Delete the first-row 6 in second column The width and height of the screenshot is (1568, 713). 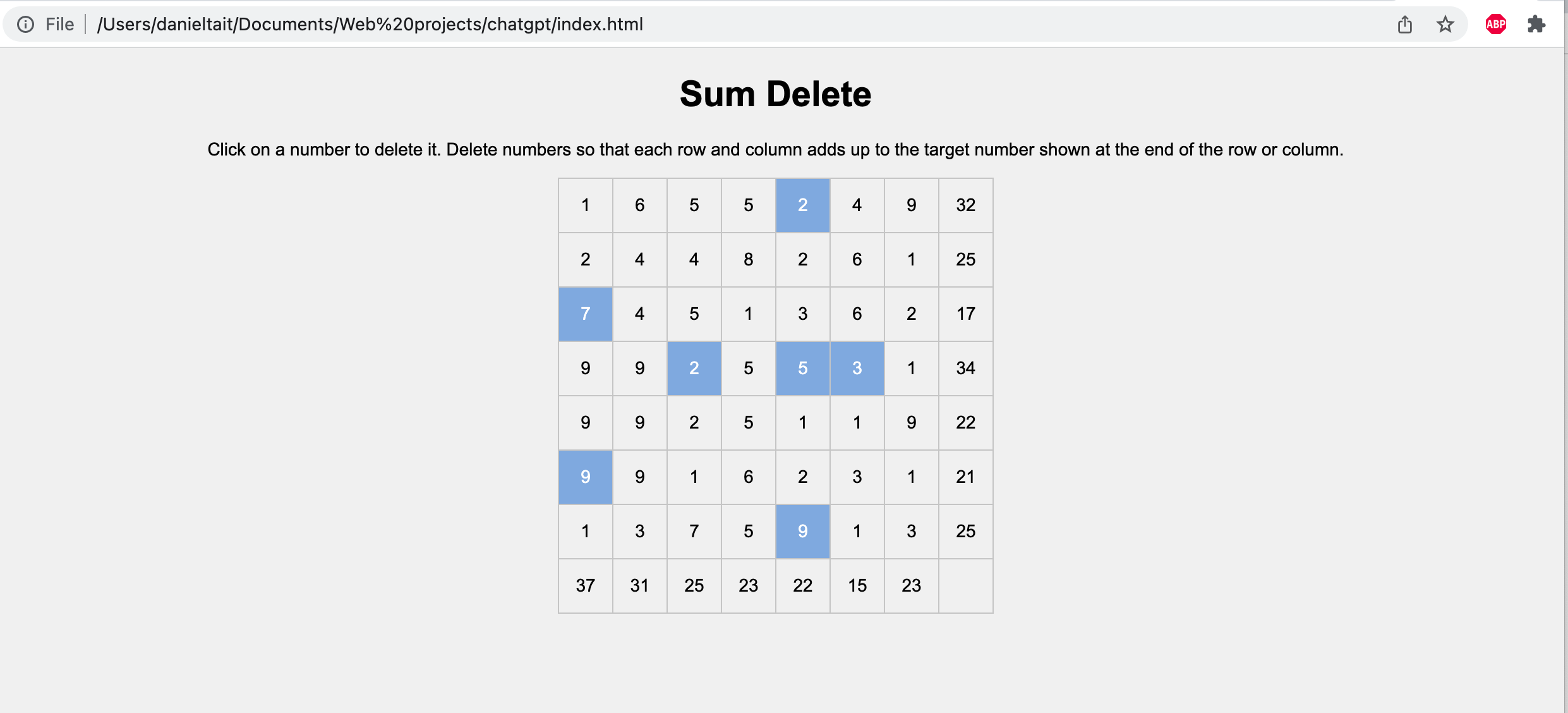coord(640,205)
